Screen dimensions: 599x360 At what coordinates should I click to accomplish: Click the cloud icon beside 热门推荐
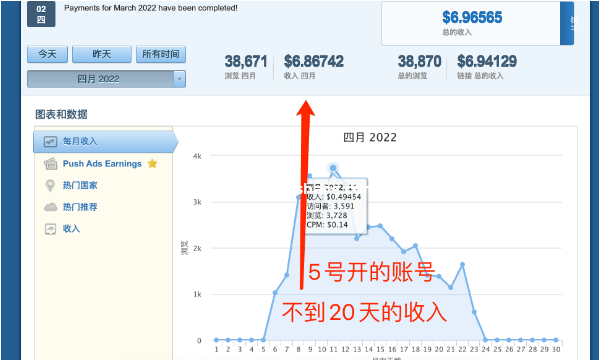50,208
